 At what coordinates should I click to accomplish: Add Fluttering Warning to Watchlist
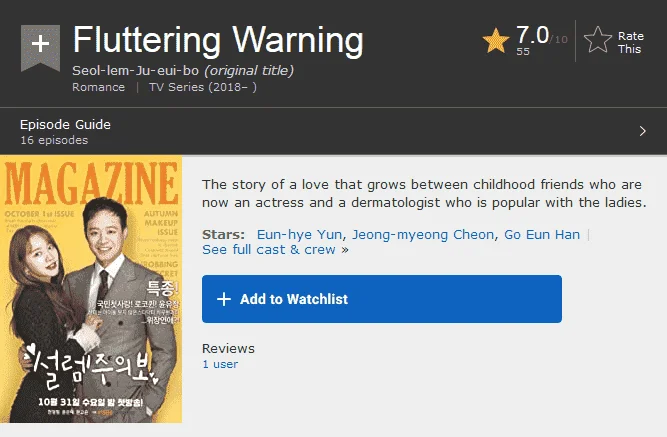pos(382,299)
